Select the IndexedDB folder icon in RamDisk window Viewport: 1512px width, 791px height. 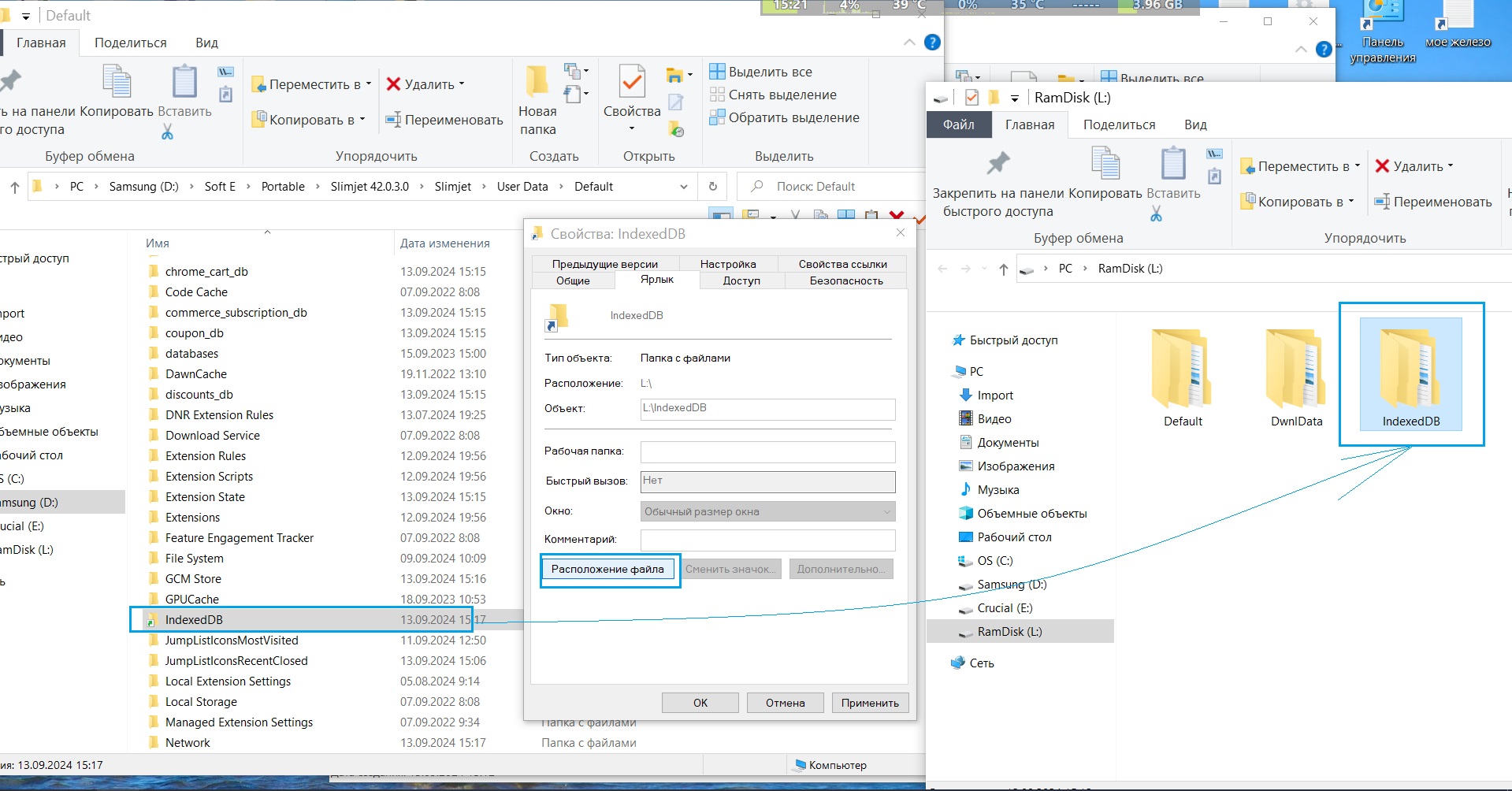click(x=1410, y=367)
